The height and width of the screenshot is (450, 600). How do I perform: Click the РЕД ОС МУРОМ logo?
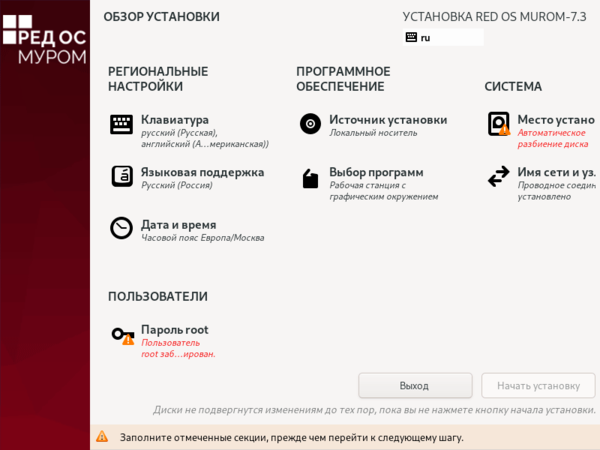pos(45,39)
